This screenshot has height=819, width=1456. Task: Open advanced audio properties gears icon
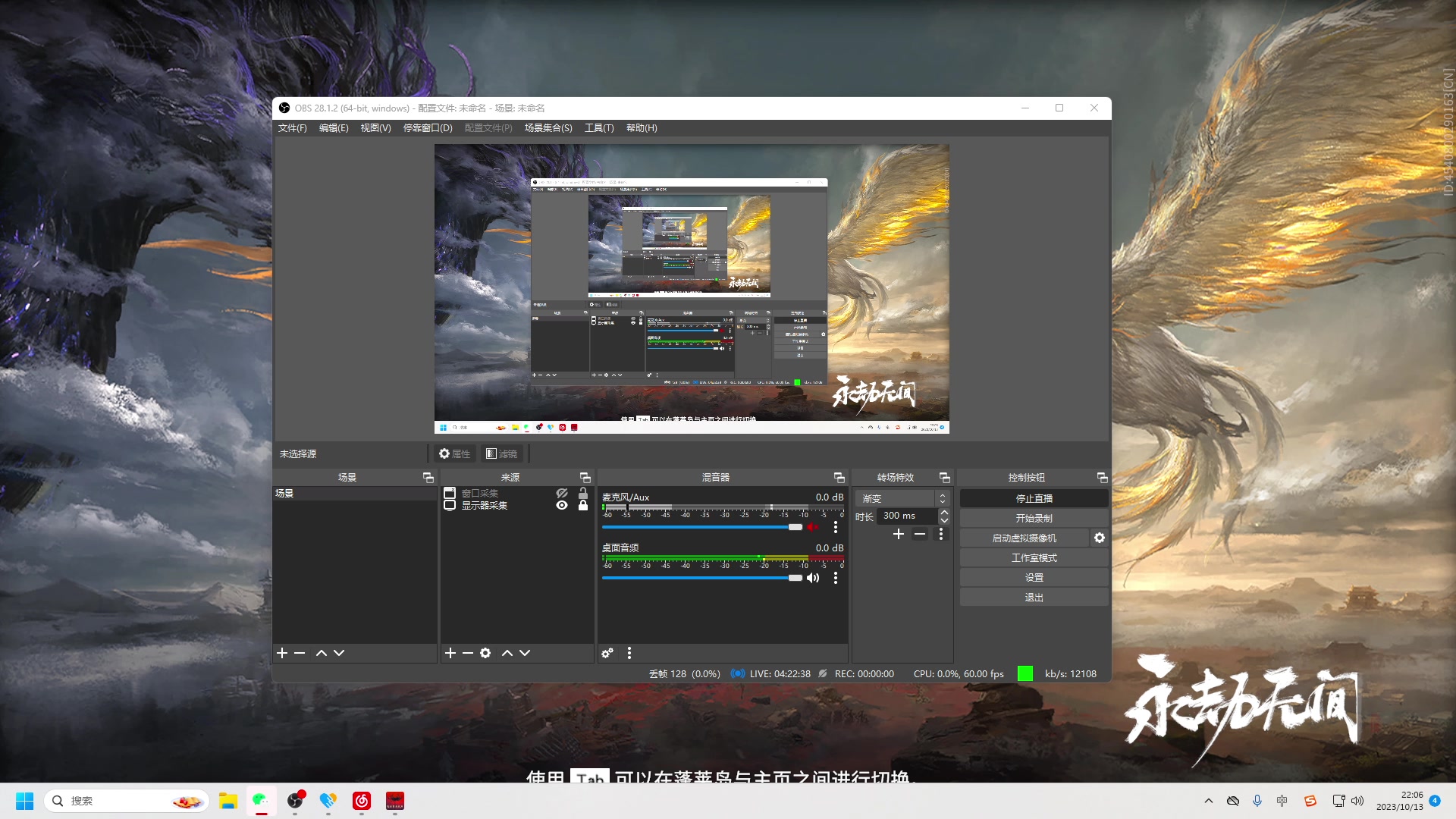607,653
